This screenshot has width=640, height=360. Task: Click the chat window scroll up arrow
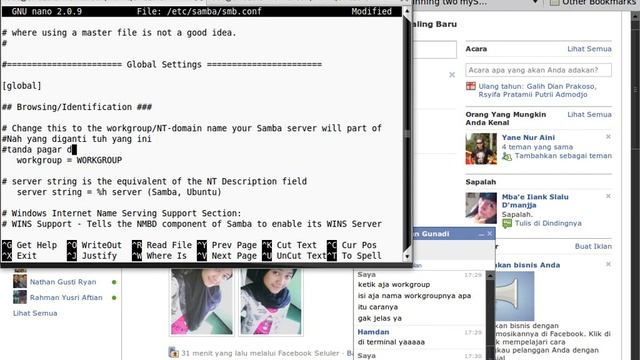(490, 276)
